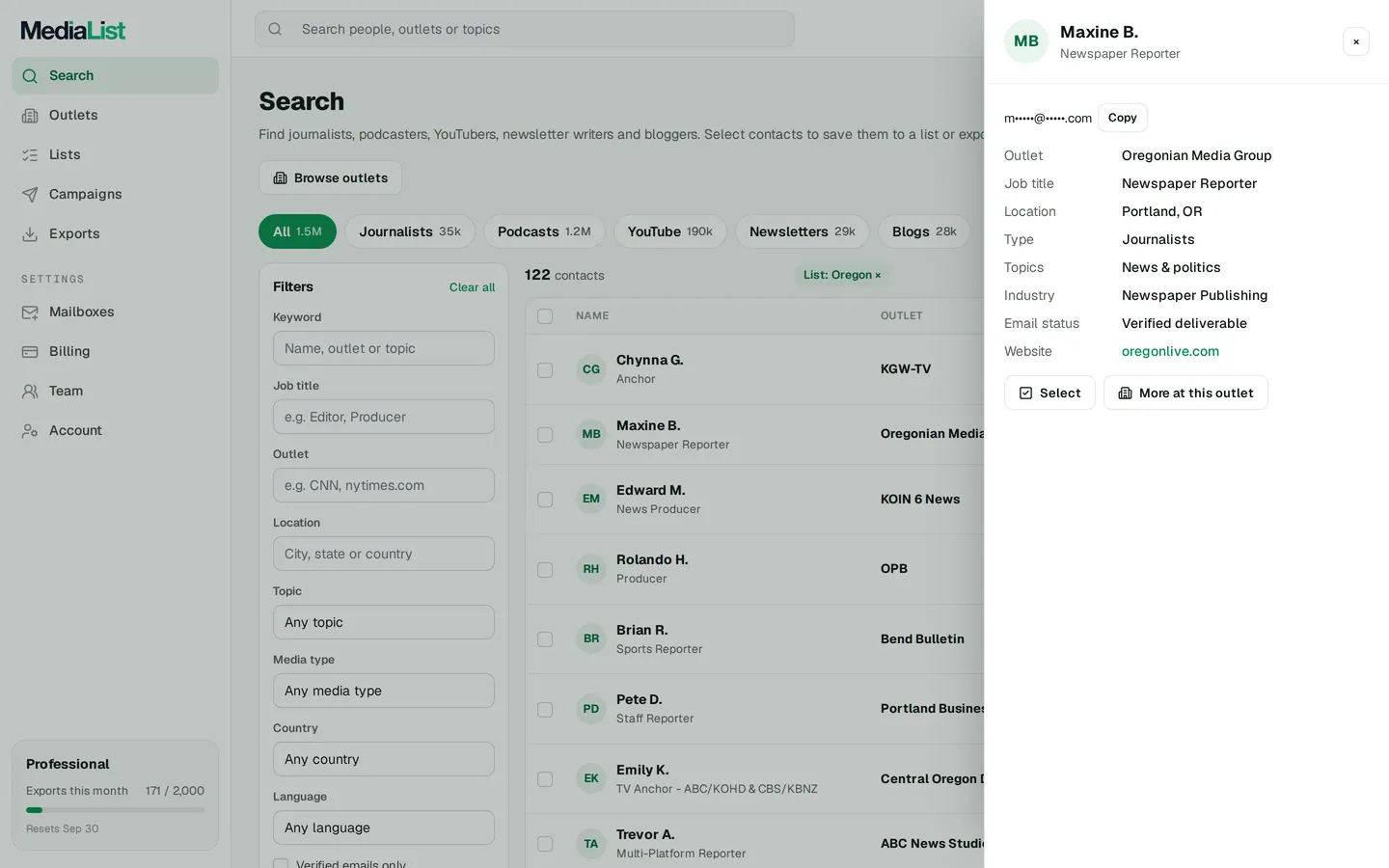Screen dimensions: 1389x868
Task: Close the Maxine B. detail panel
Action: pyautogui.click(x=1356, y=41)
